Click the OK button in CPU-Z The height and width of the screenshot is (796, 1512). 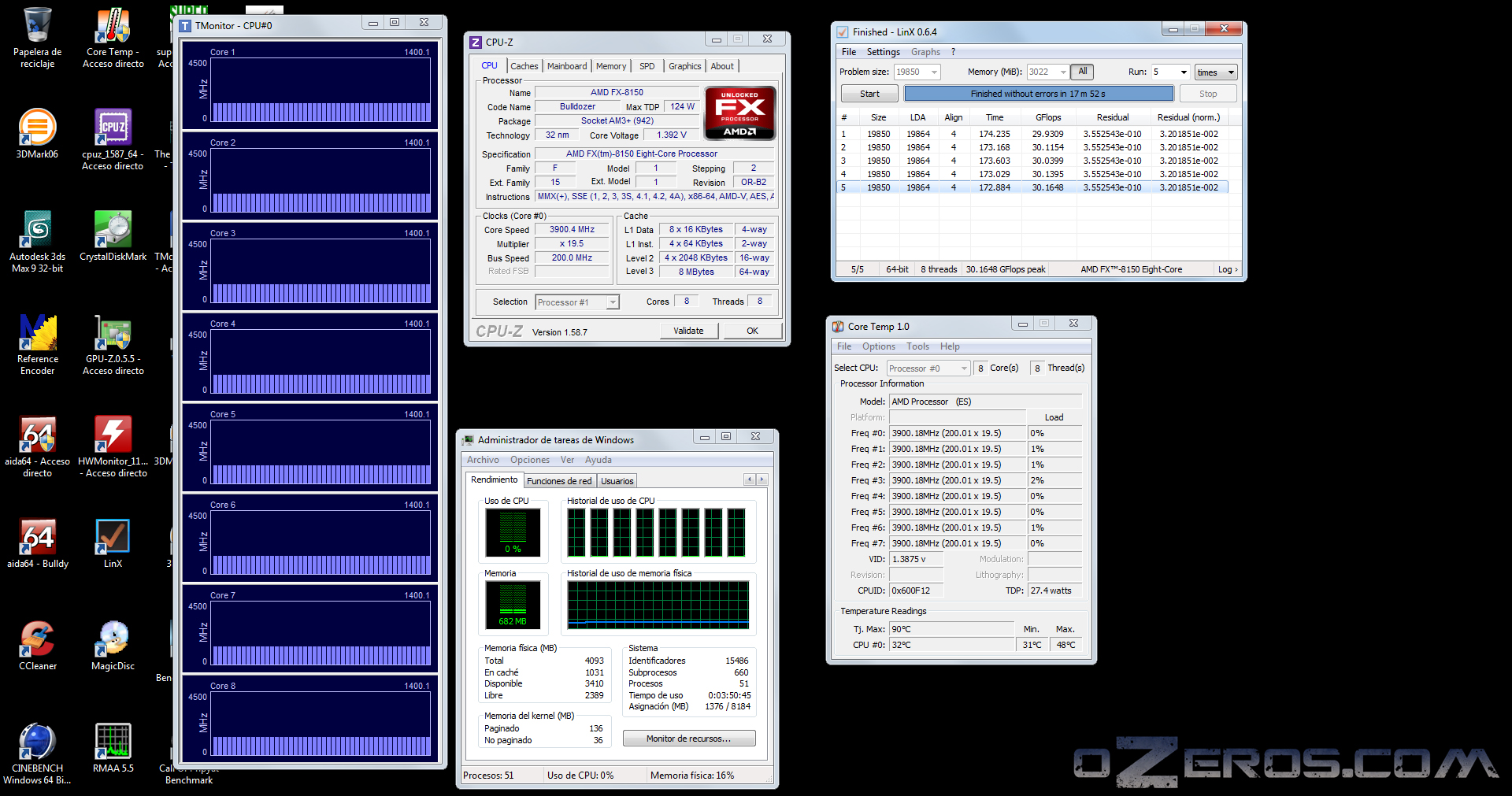click(x=752, y=331)
